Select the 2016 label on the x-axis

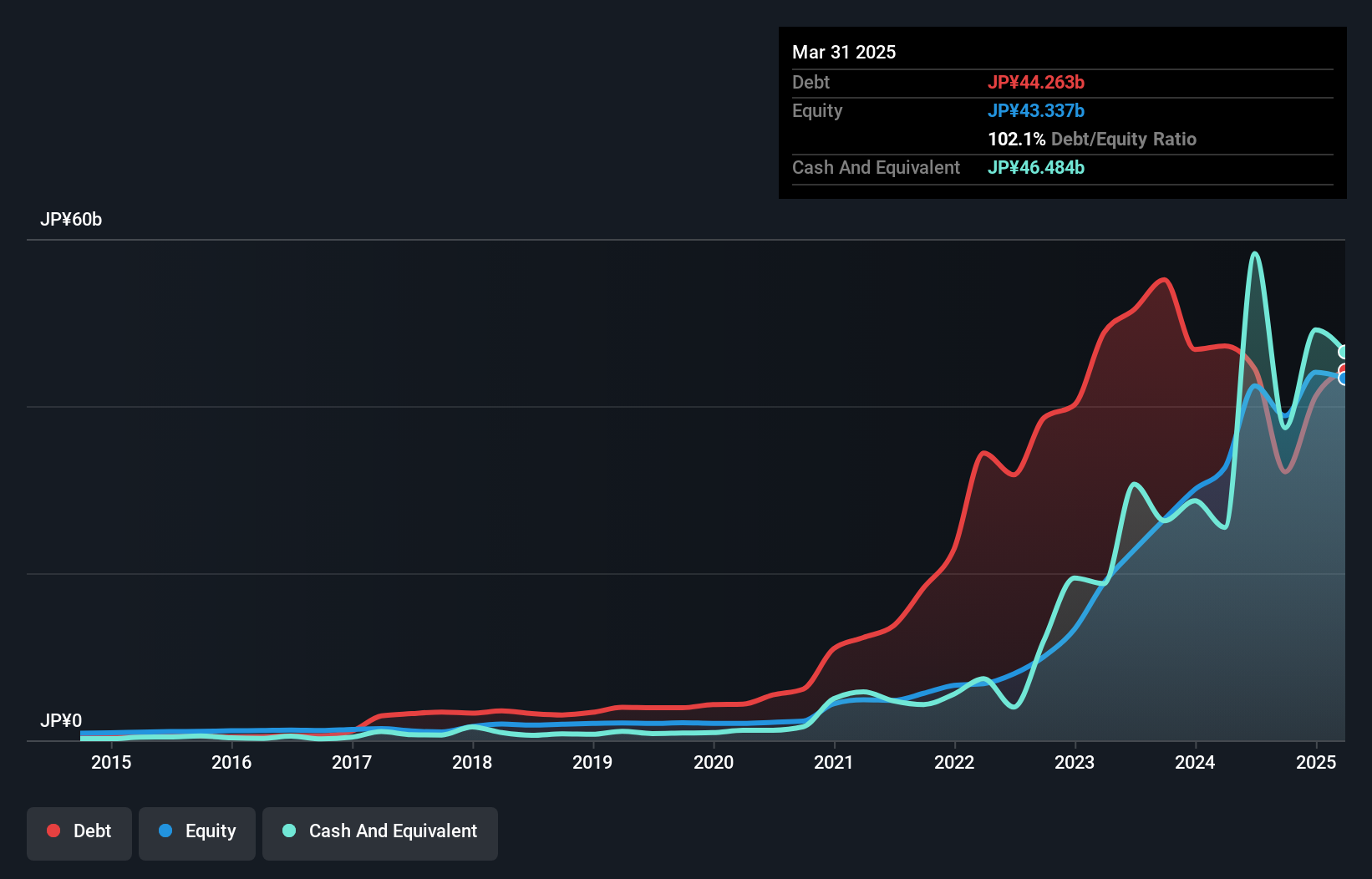click(231, 762)
